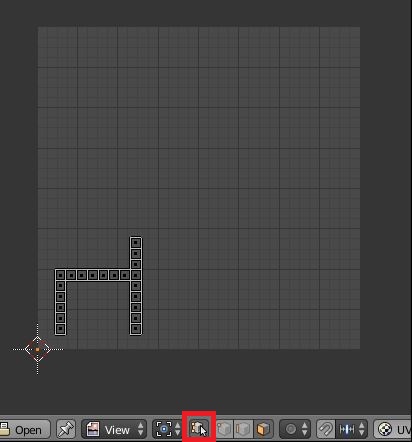Open the UV map selector
This screenshot has height=442, width=412.
(x=393, y=429)
